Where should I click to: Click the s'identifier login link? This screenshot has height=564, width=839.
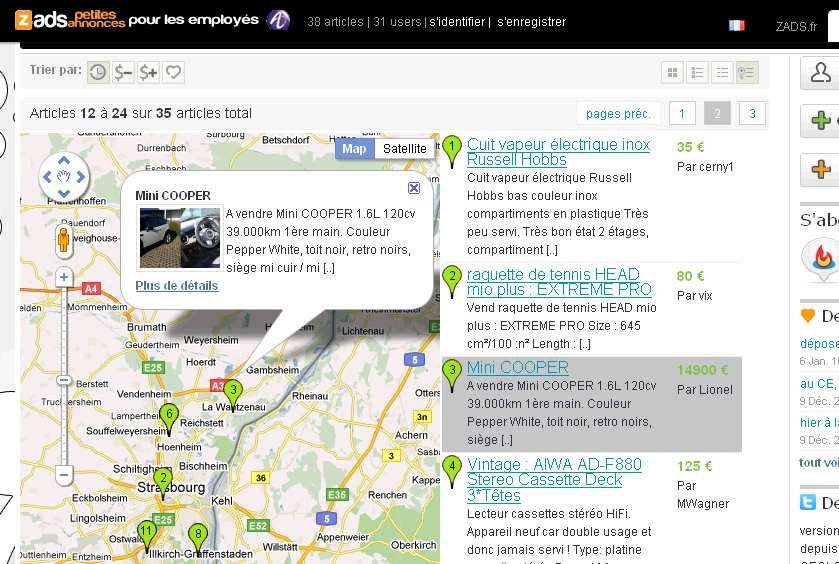[457, 22]
